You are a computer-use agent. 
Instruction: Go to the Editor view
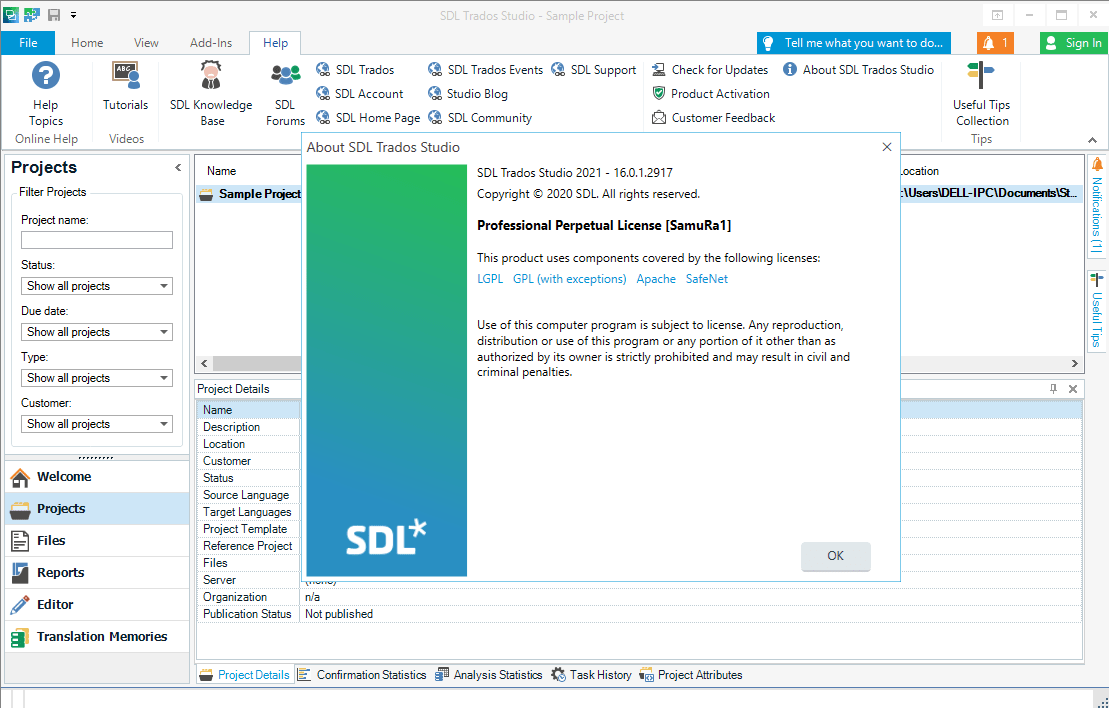(98, 604)
